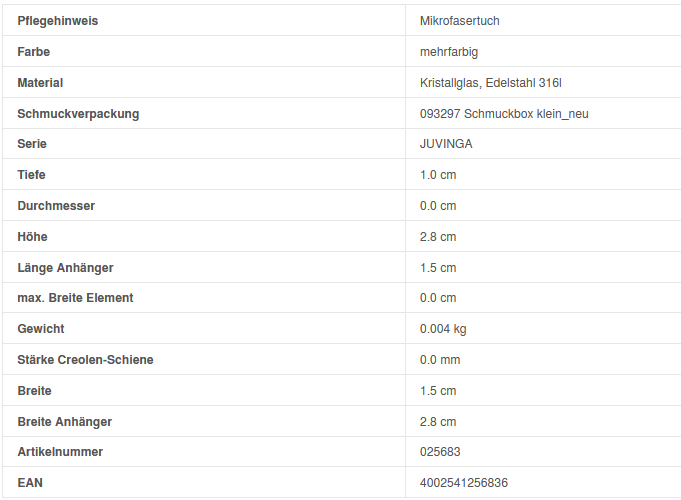681x500 pixels.
Task: Click the Artikelnummer value 025683
Action: (x=440, y=452)
